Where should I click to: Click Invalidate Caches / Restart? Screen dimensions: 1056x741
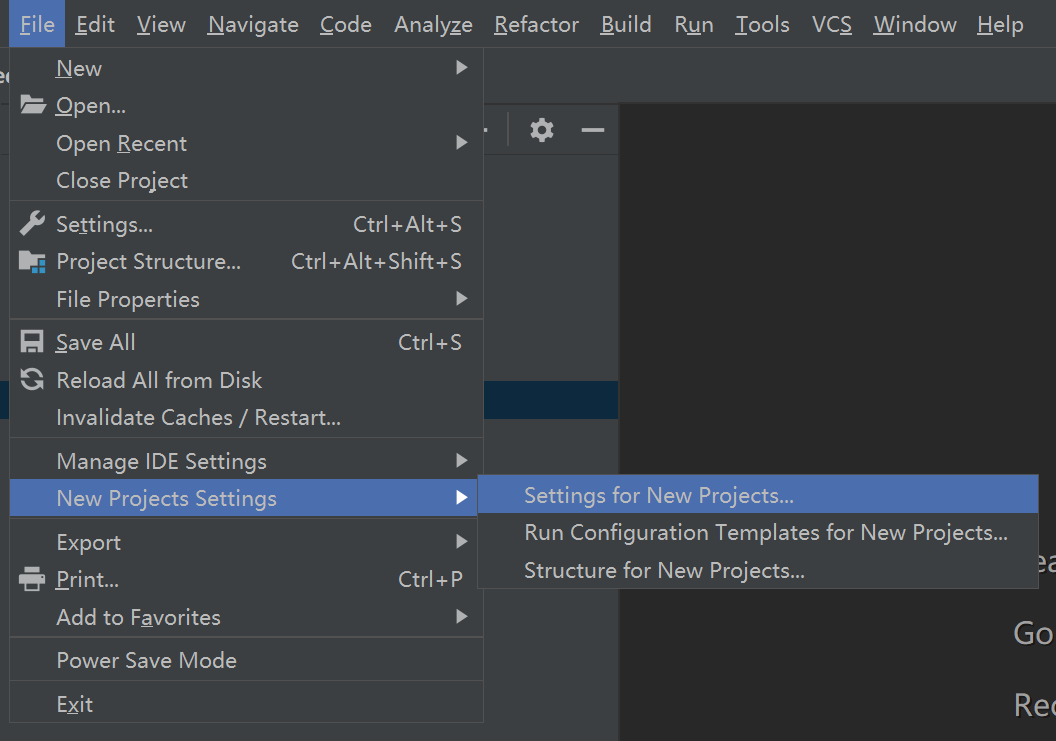point(198,417)
